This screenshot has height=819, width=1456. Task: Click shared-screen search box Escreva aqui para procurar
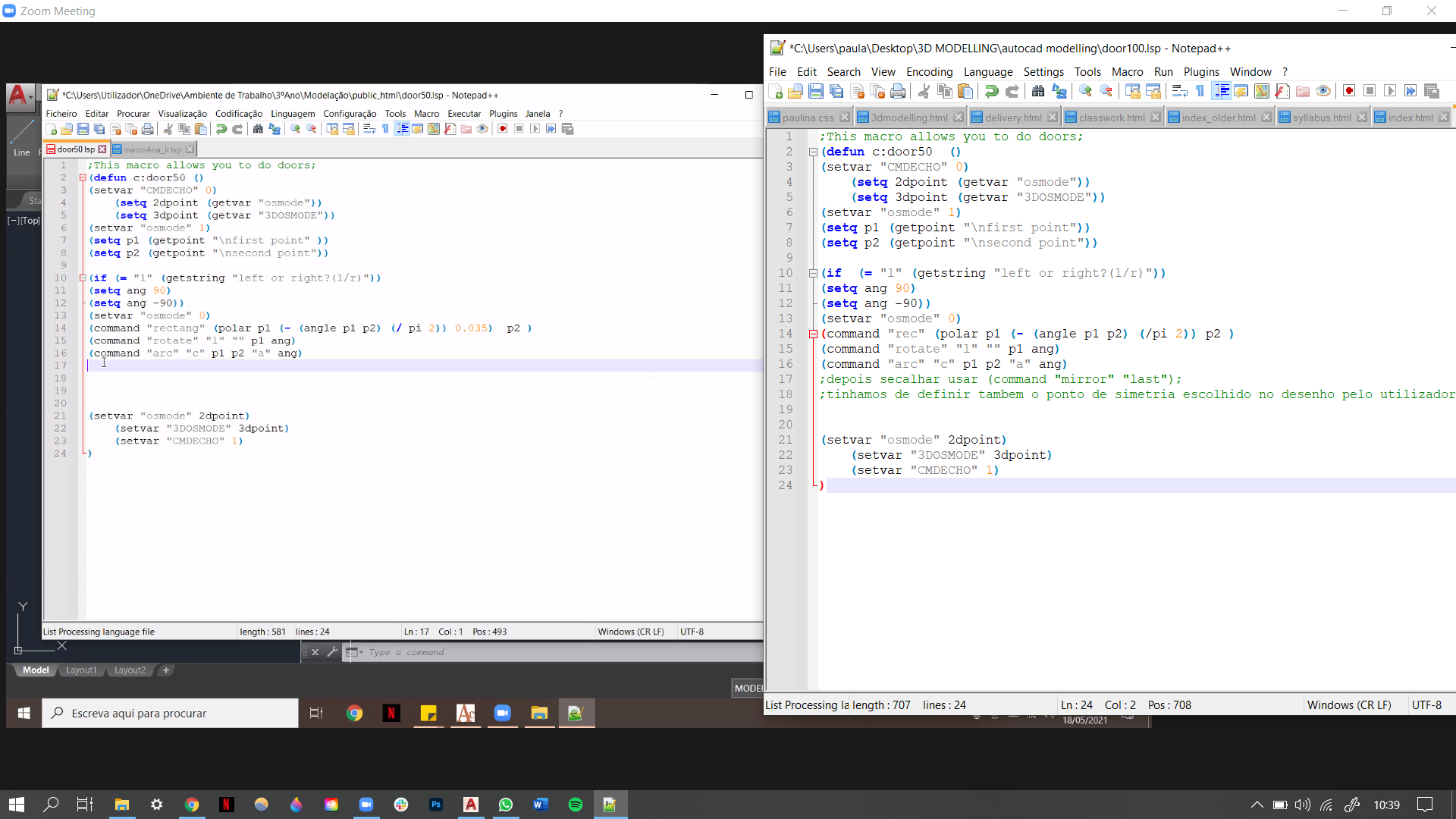pyautogui.click(x=170, y=714)
